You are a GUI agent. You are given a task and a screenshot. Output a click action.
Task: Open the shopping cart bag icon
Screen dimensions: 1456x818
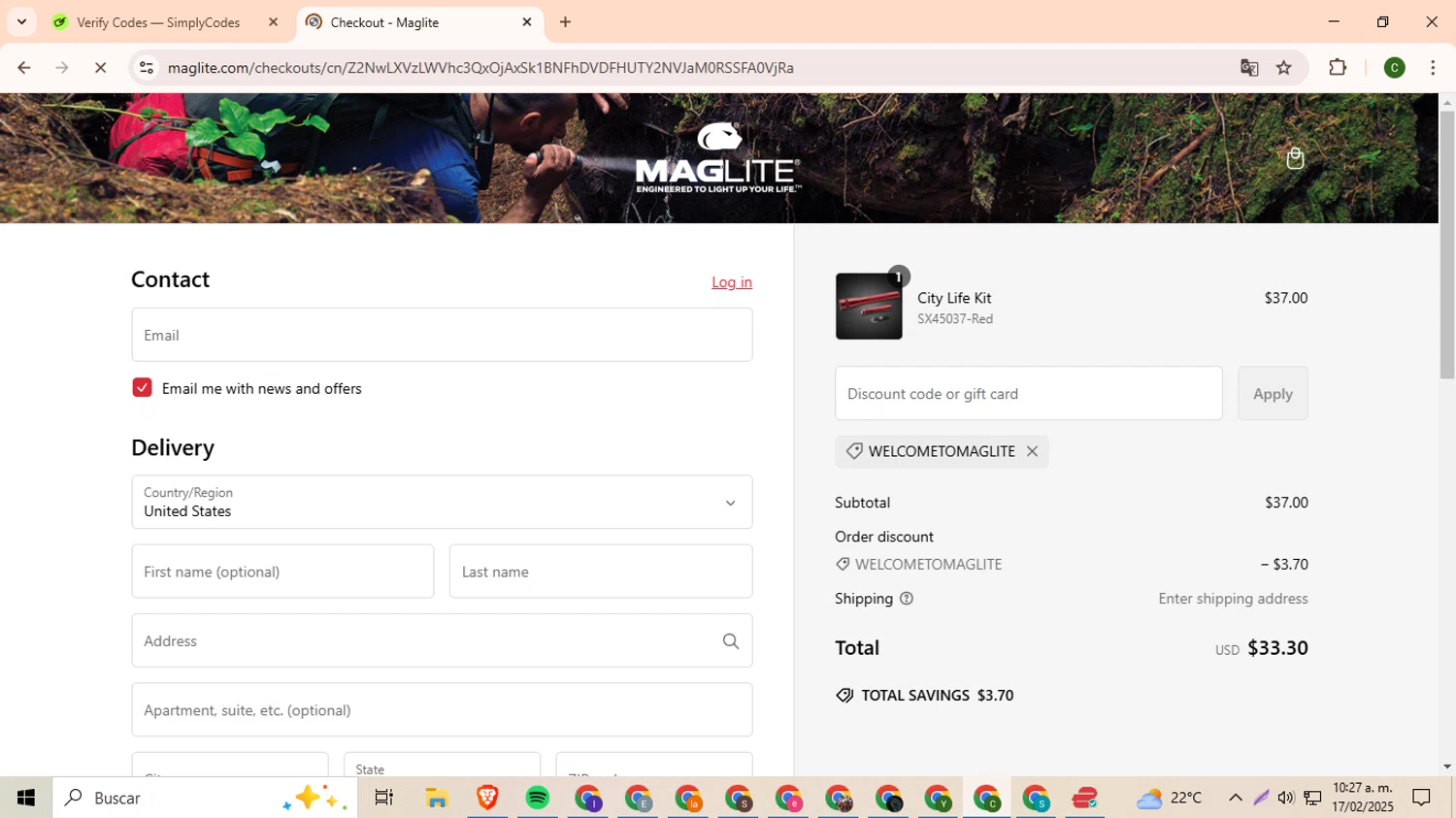[x=1295, y=158]
